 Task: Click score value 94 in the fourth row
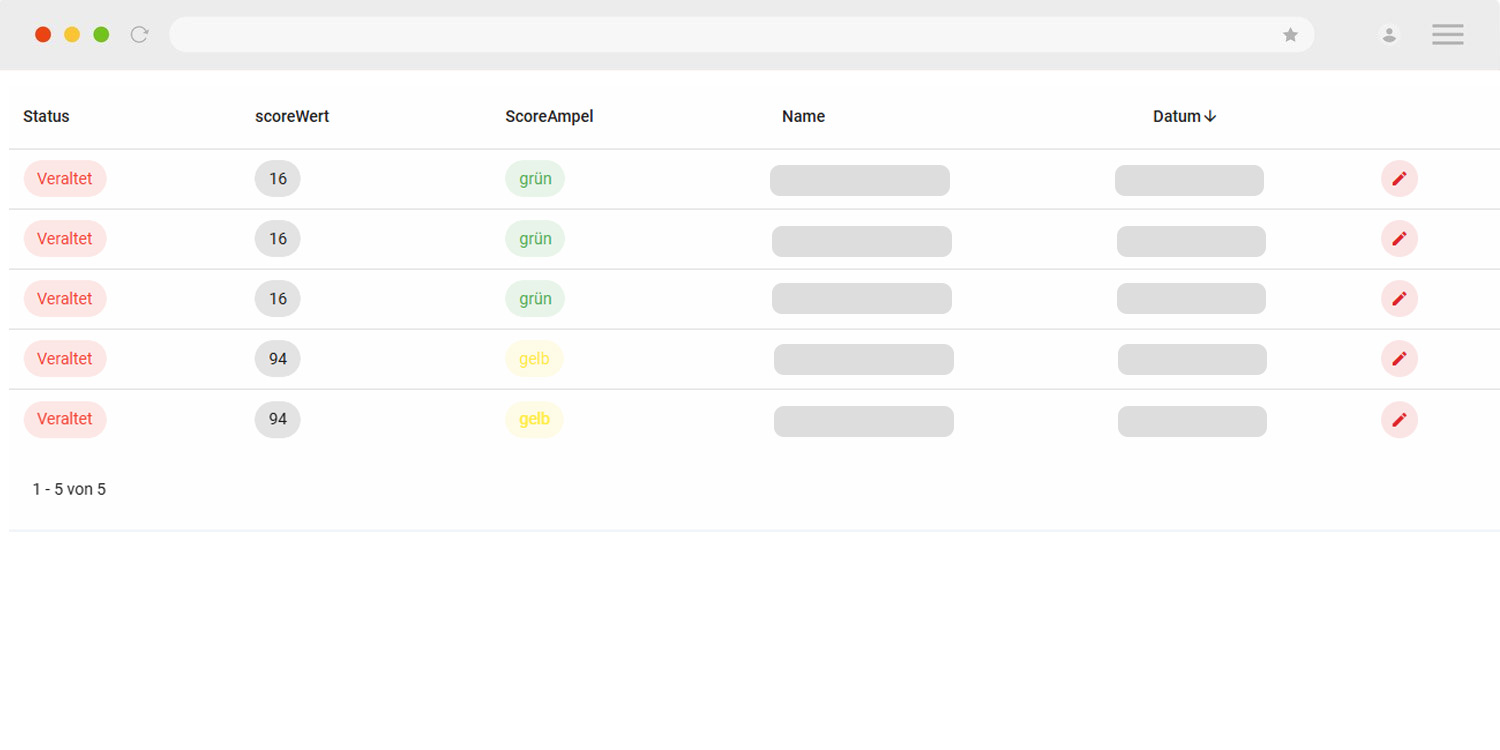(x=278, y=359)
